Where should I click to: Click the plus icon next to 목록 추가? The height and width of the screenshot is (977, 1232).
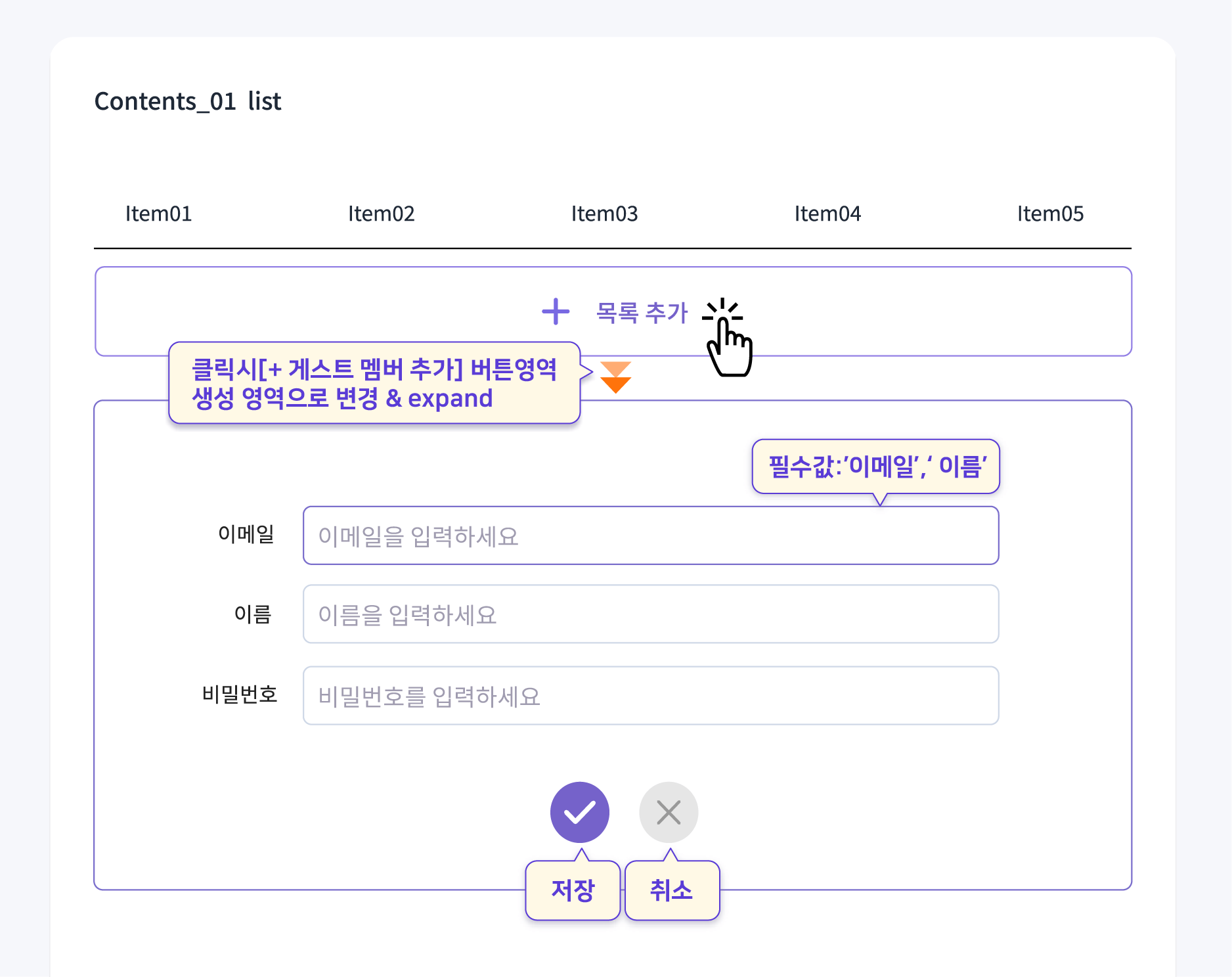(555, 312)
